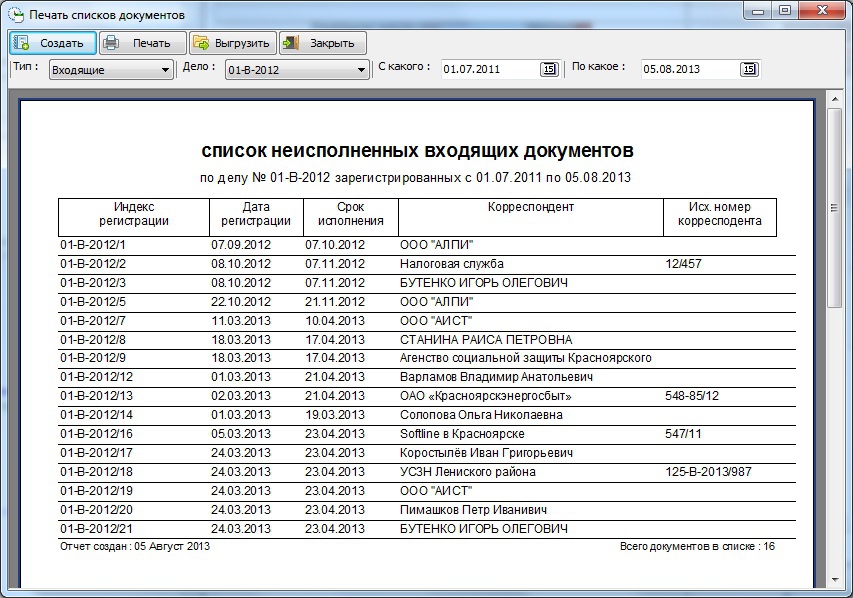The width and height of the screenshot is (853, 598).
Task: Maximize the Печать списков документов window
Action: (x=784, y=10)
